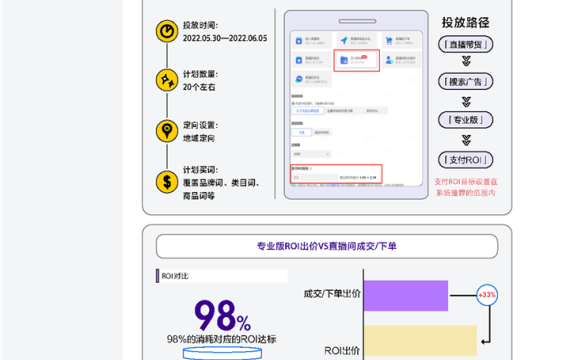Click the red note line 系统推荐的范围内
Image resolution: width=570 pixels, height=360 pixels.
click(466, 193)
